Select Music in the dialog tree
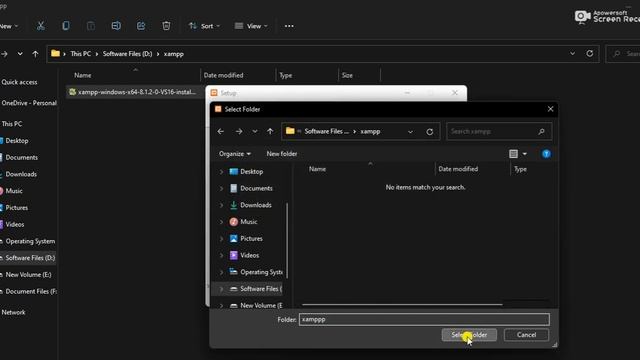Screen dimensions: 640x360 249,222
